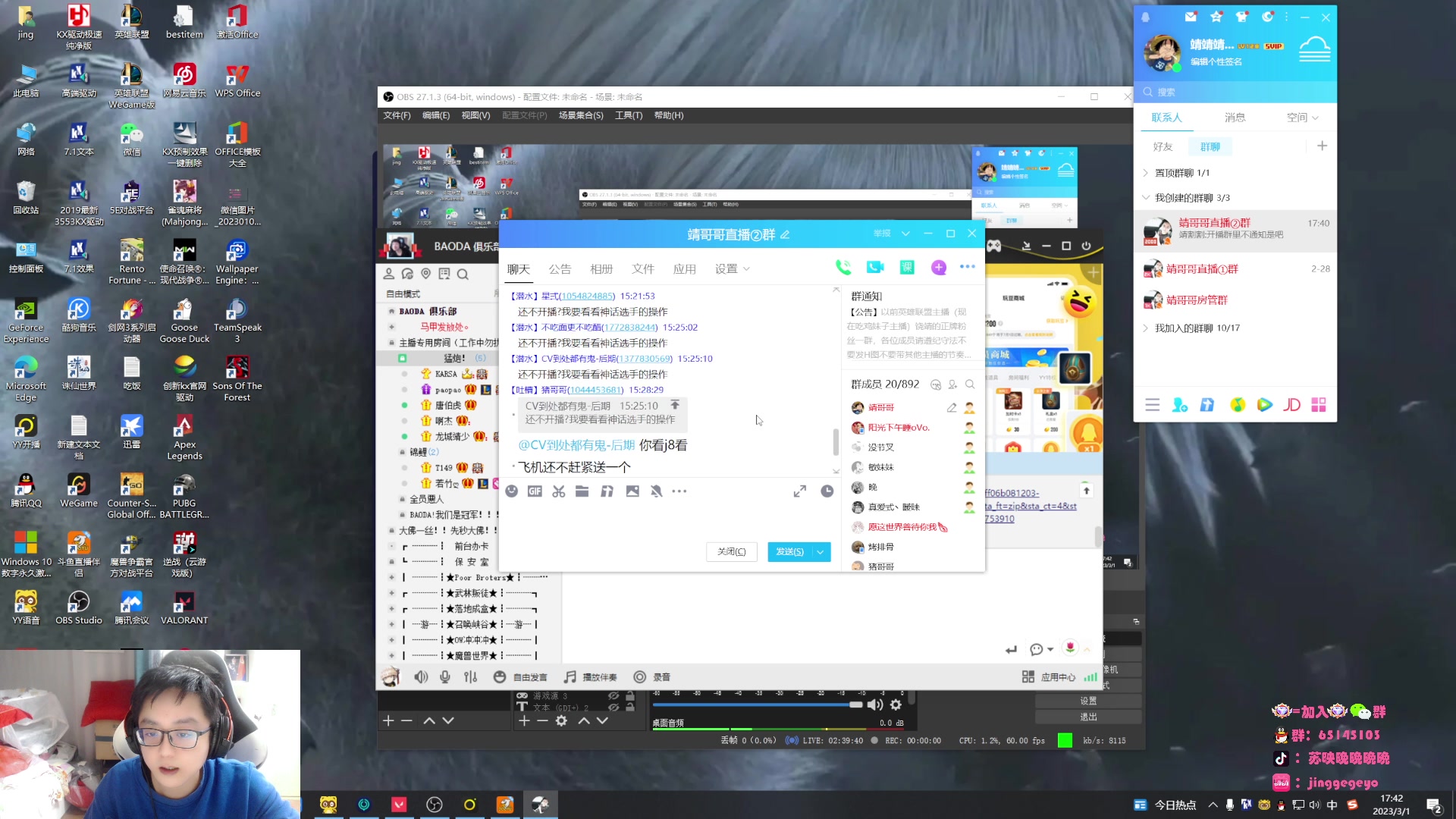Open OBS audio mixer gear settings
1456x819 pixels.
(896, 704)
